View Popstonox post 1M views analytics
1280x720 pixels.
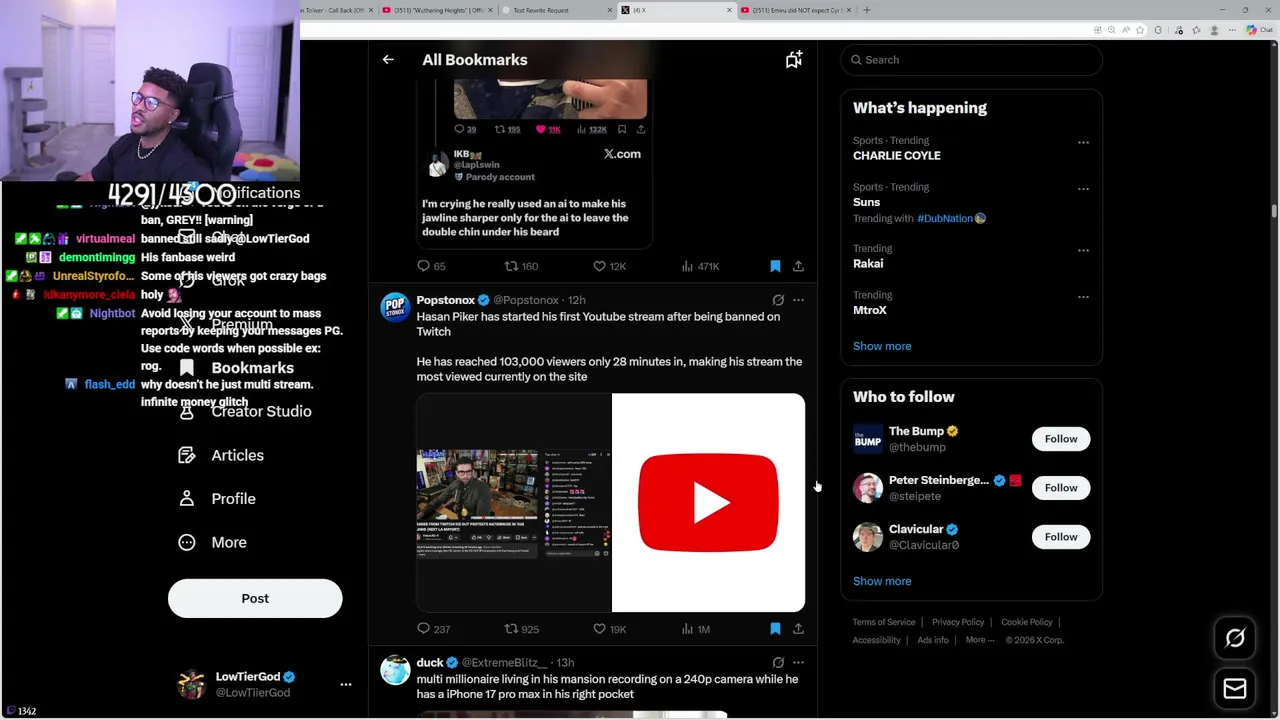(695, 629)
